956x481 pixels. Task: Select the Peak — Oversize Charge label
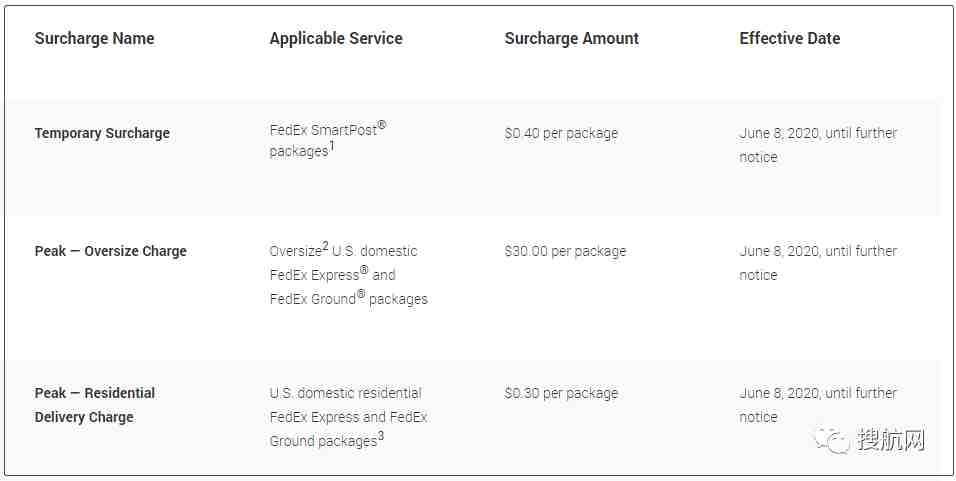110,251
